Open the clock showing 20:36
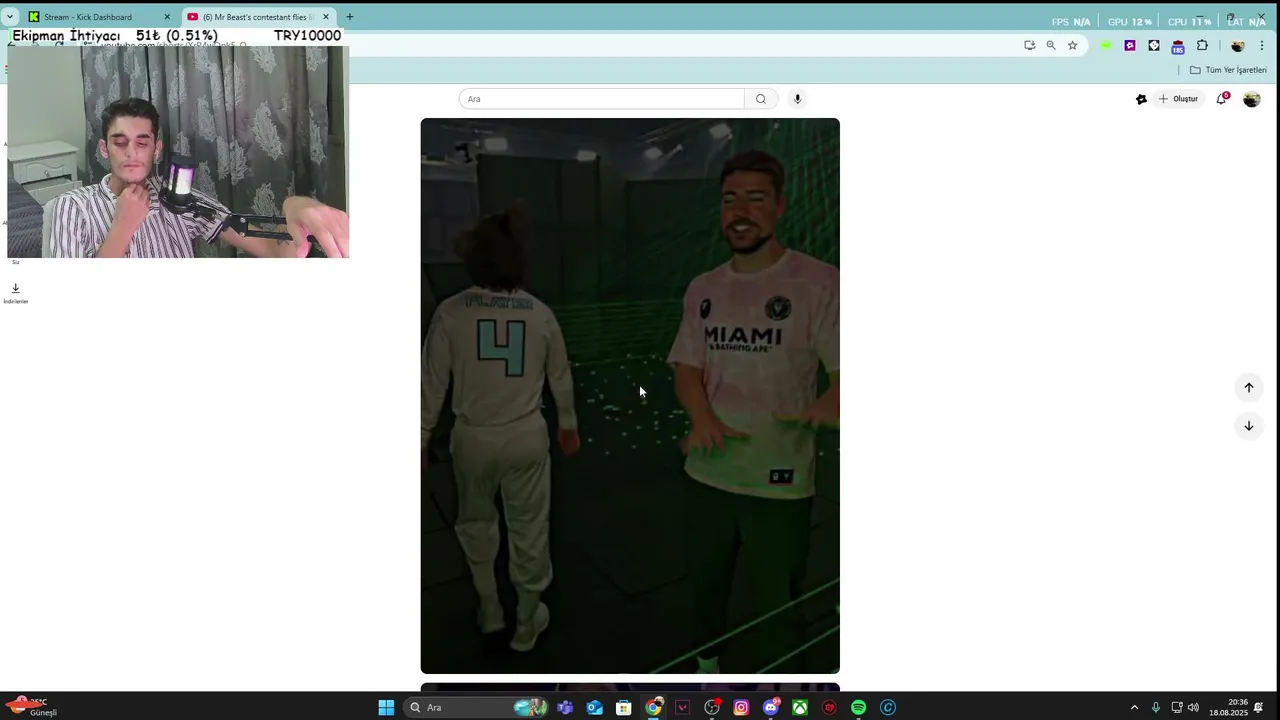 coord(1228,708)
